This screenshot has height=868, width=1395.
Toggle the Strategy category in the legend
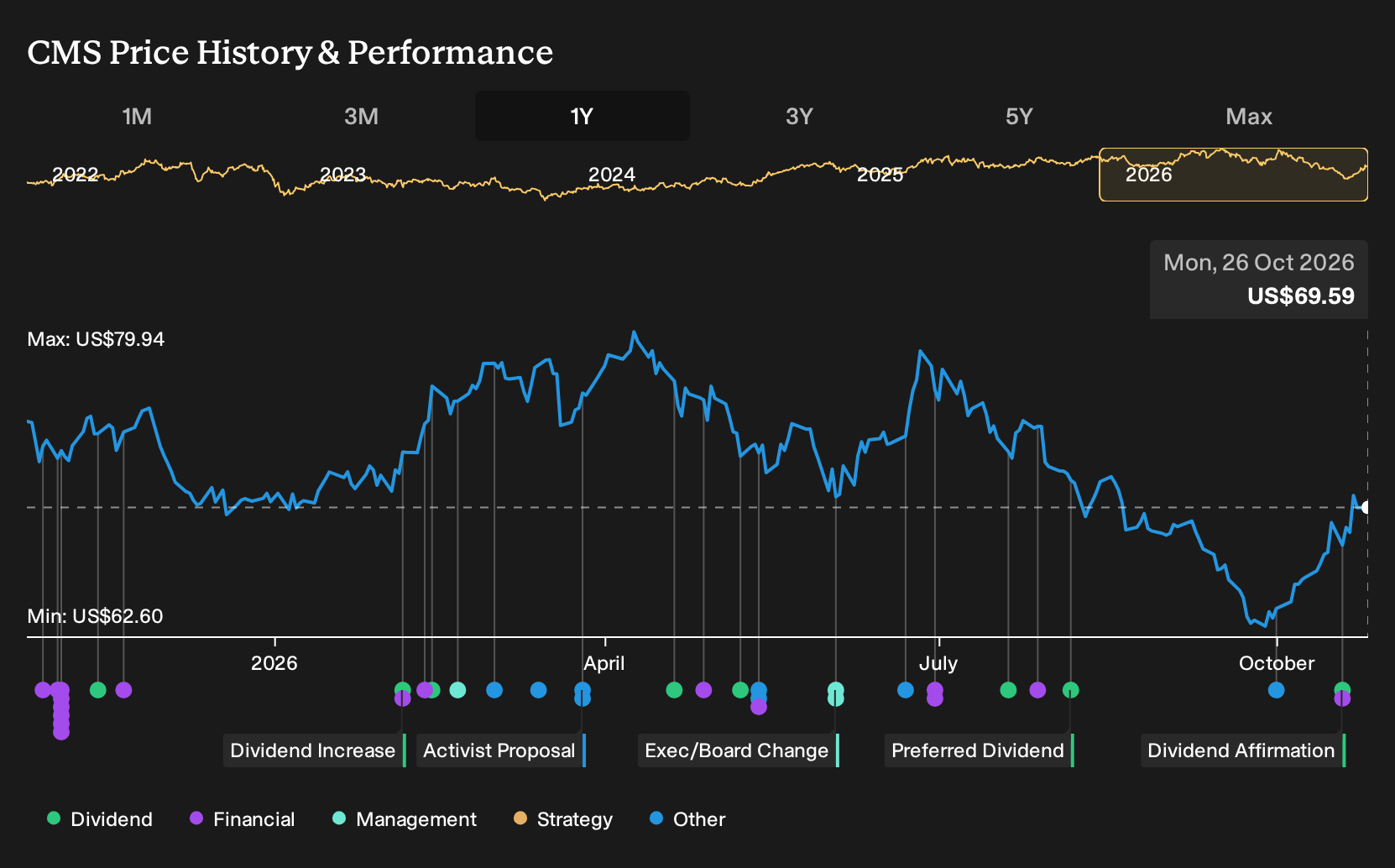pos(562,819)
